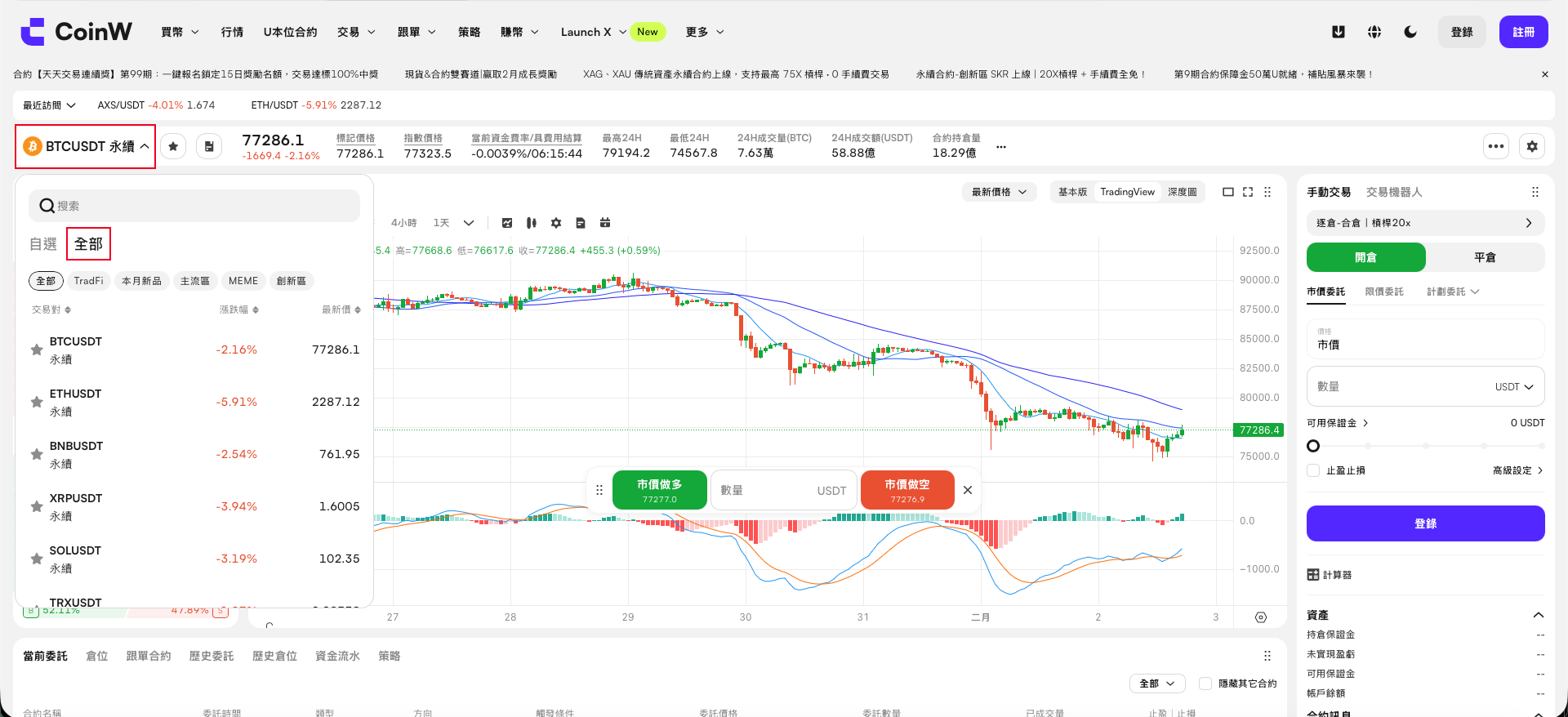Open the USDT quantity unit dropdown
Screen dimensions: 1568x717
coord(1514,387)
